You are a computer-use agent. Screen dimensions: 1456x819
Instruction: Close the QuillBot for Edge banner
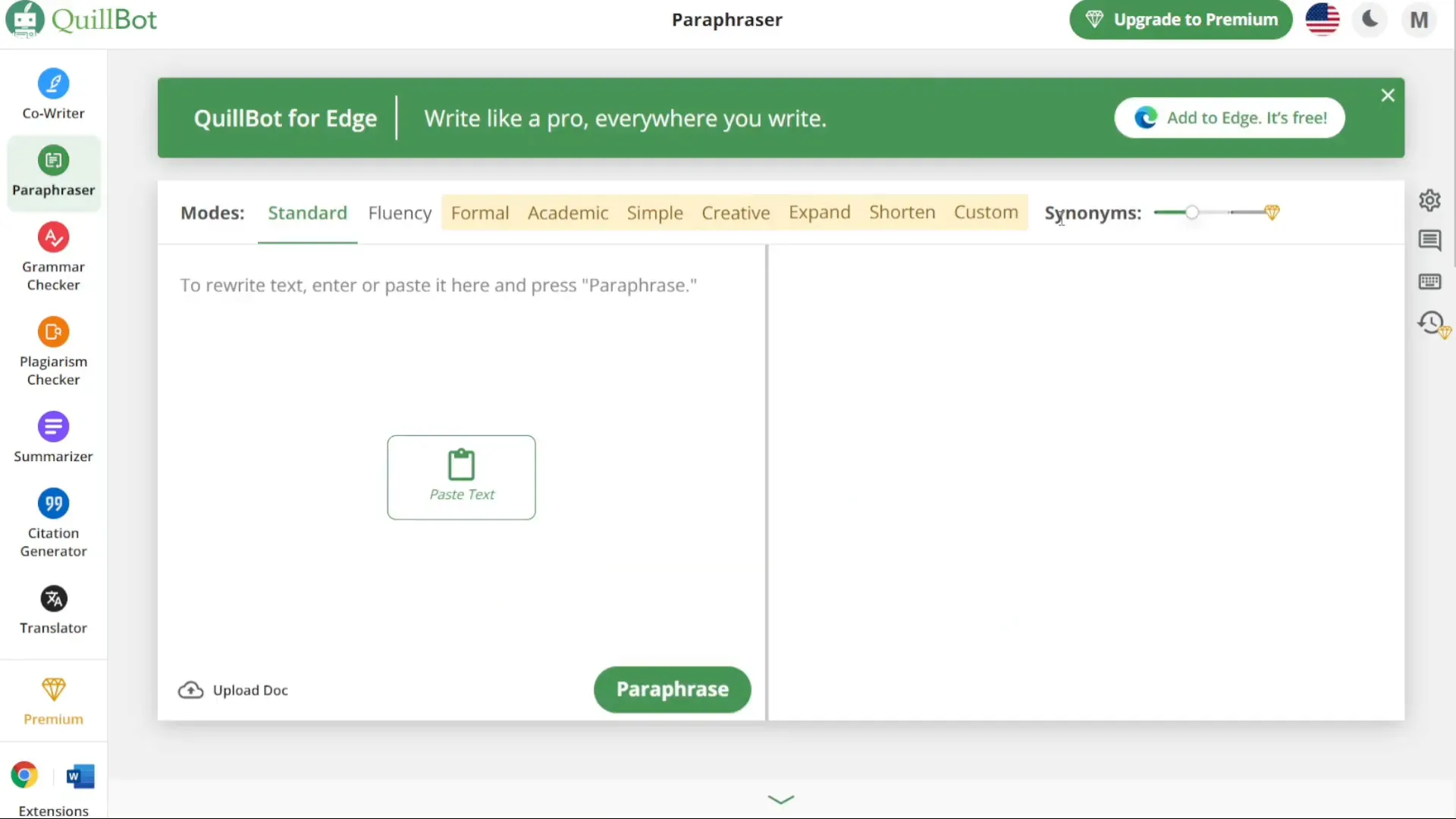click(1388, 96)
